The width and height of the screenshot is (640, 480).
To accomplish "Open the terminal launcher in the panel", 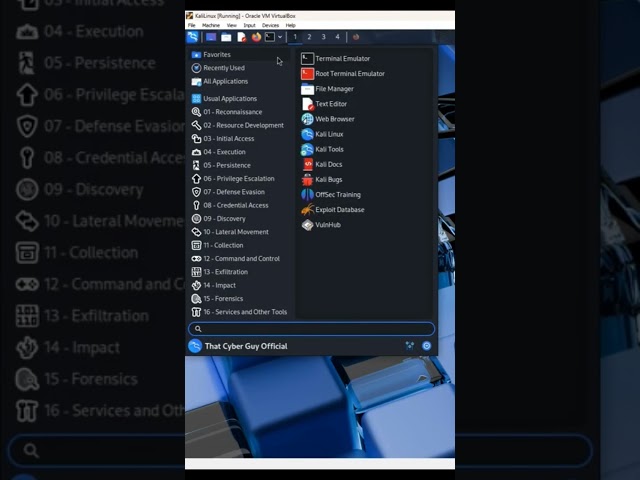I will 270,37.
